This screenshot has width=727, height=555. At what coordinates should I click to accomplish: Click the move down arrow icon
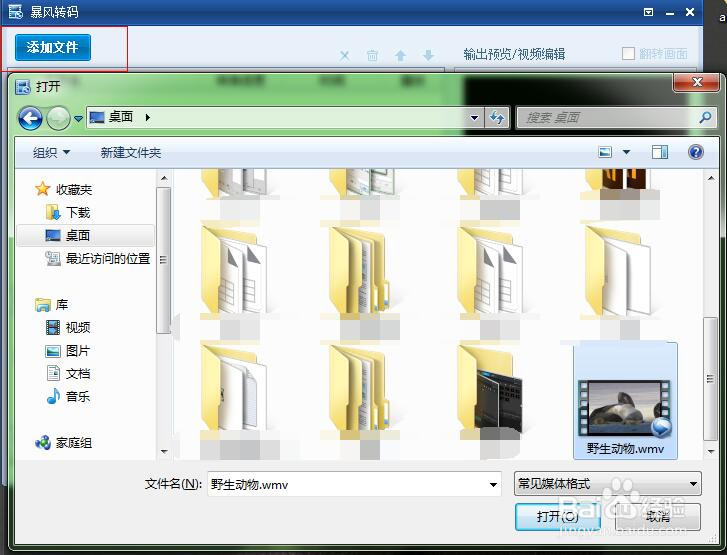428,56
